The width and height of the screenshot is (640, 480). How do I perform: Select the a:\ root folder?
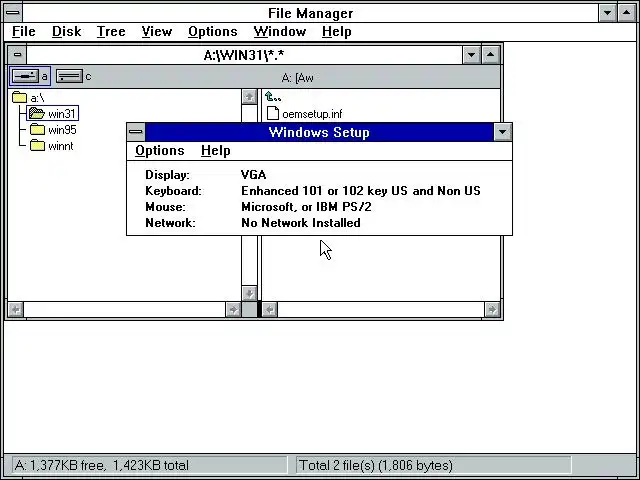pos(28,98)
